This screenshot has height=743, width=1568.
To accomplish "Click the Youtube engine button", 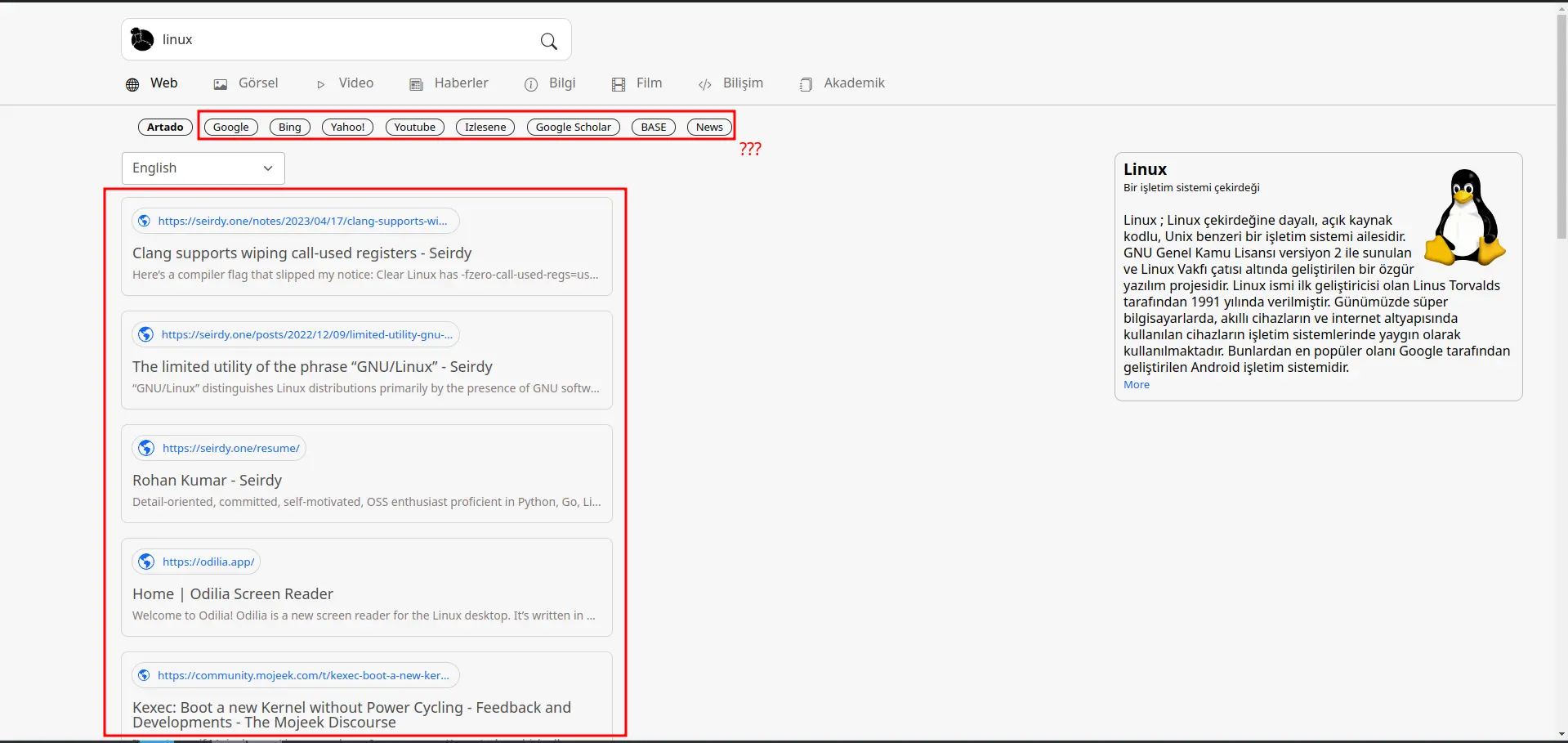I will (415, 127).
